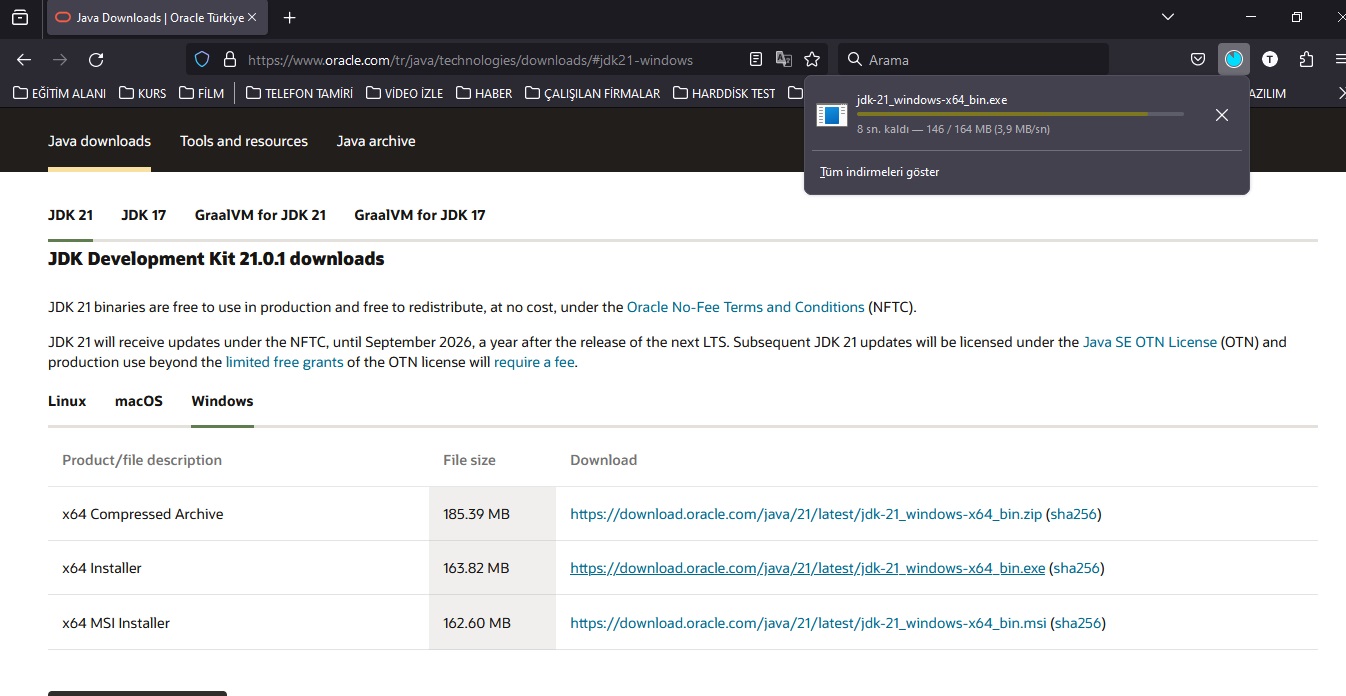Switch to macOS tab
Screen dimensions: 1346x696
139,401
